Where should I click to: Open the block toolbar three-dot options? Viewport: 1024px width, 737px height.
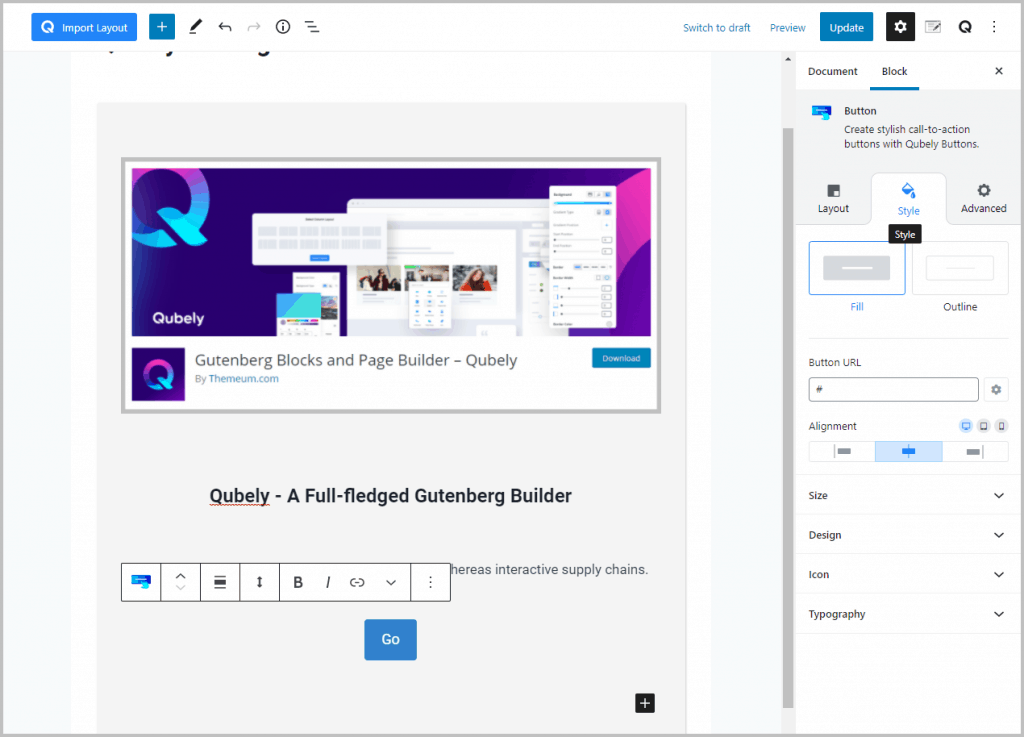[x=430, y=582]
